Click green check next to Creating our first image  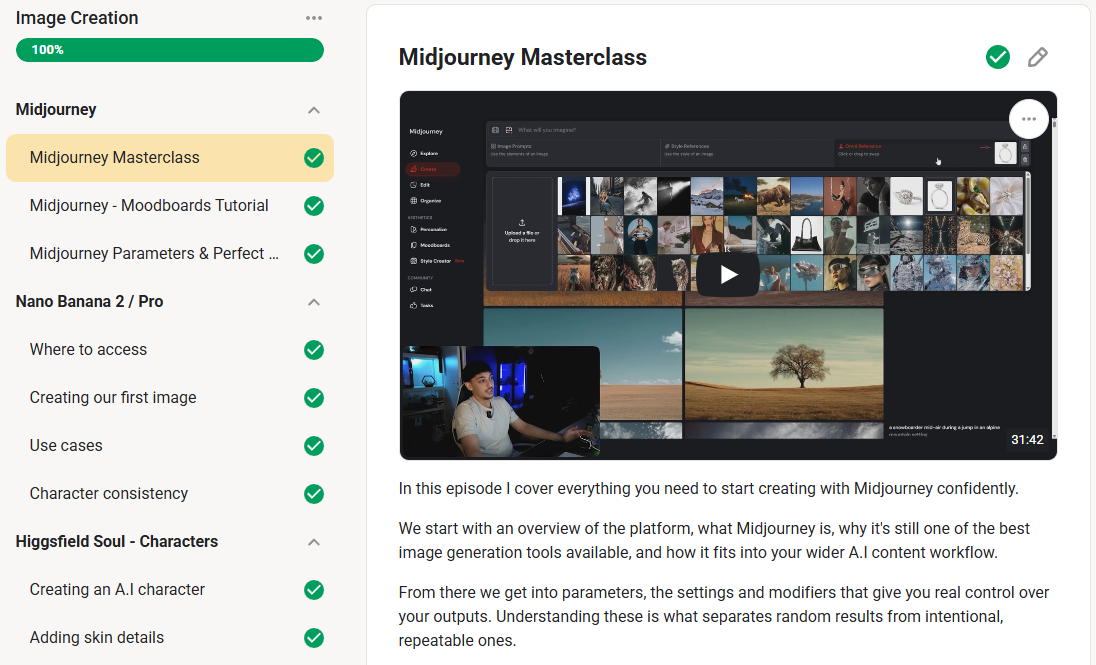pyautogui.click(x=314, y=398)
